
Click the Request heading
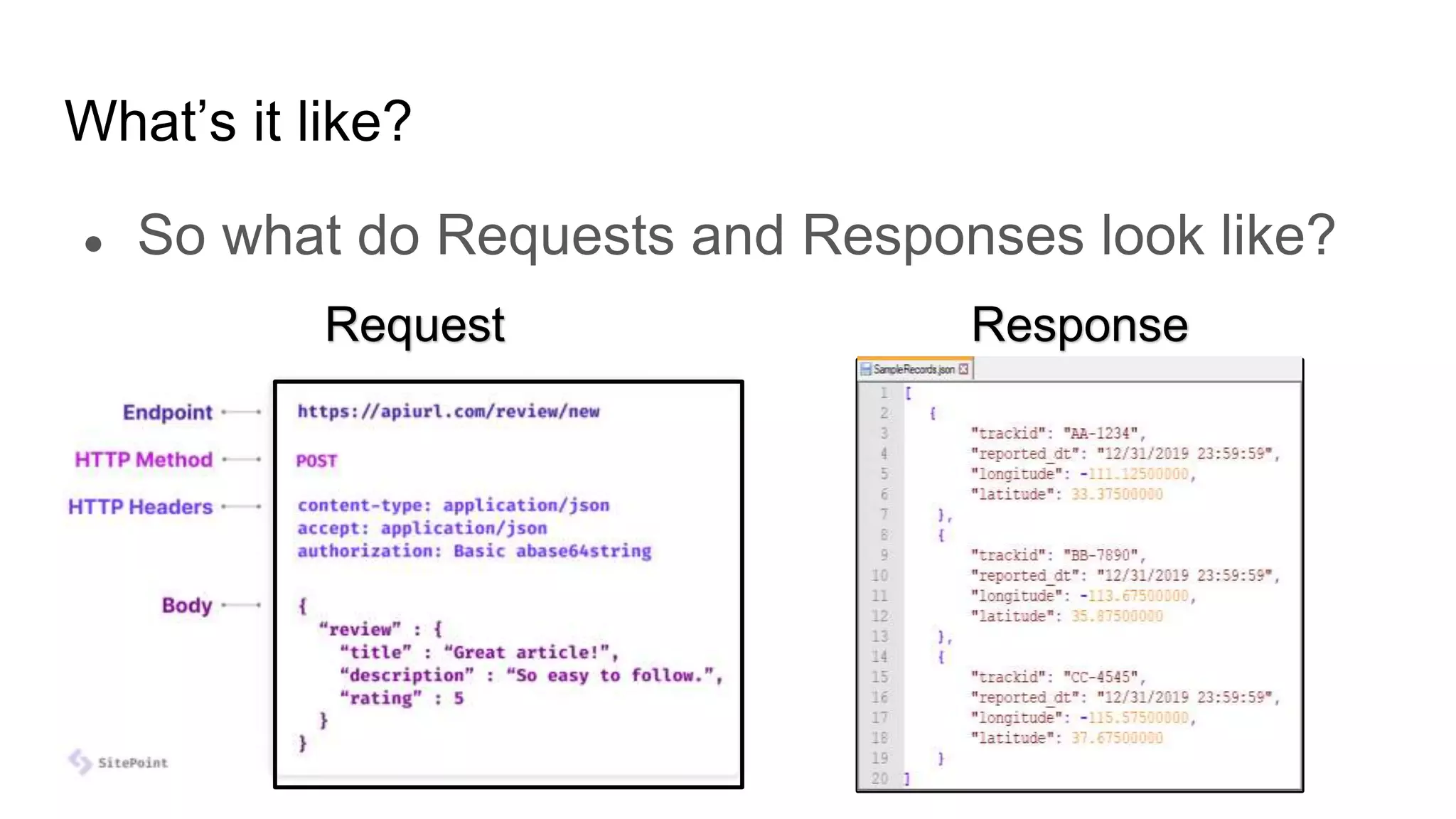(414, 326)
